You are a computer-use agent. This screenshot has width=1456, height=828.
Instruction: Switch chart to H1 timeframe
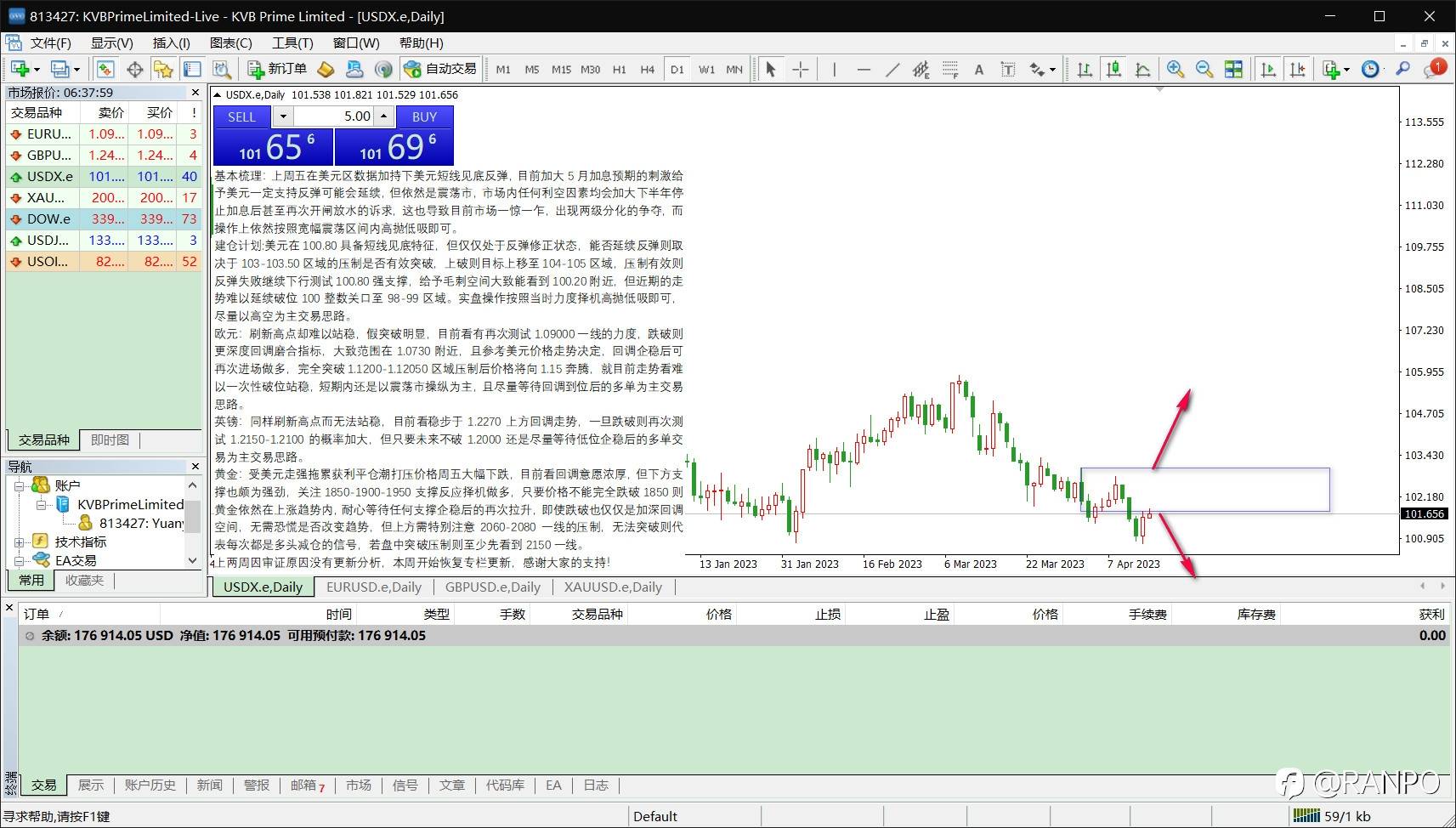[x=620, y=69]
